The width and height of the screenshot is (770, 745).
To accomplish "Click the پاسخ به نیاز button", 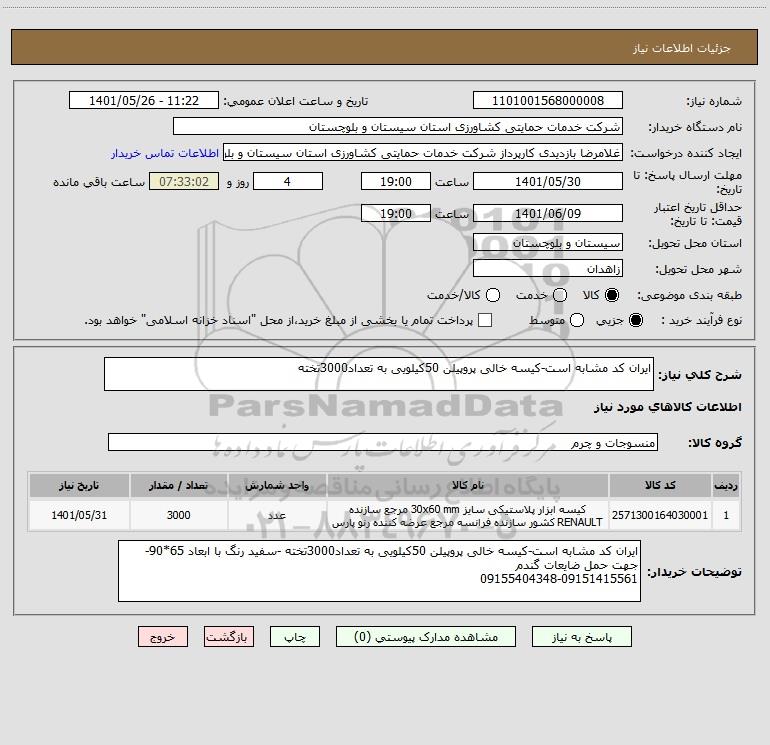I will [x=582, y=637].
